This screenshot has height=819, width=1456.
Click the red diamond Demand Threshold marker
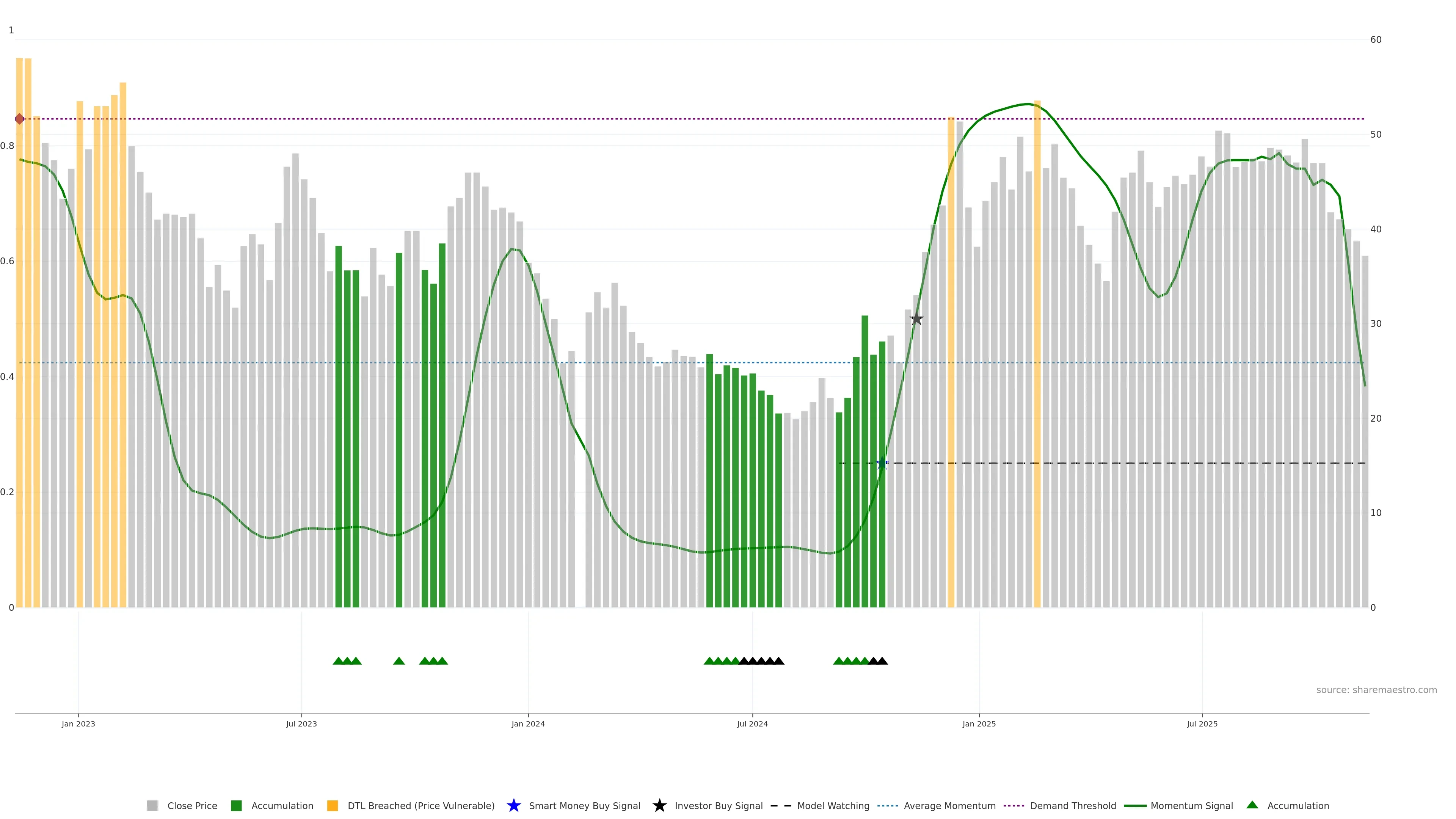click(20, 119)
